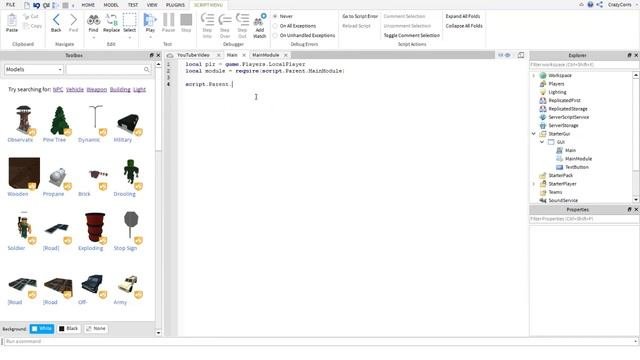Switch to the PLUGINS ribbon tab
Viewport: 640px width, 360px height.
coord(175,5)
